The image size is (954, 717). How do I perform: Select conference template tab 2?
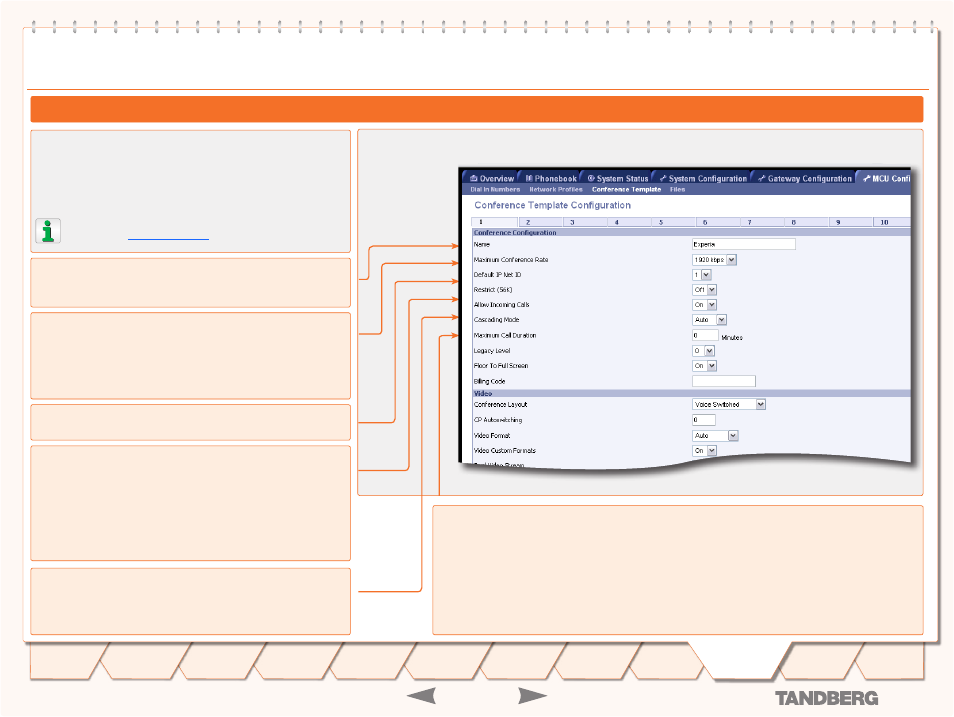[x=540, y=222]
